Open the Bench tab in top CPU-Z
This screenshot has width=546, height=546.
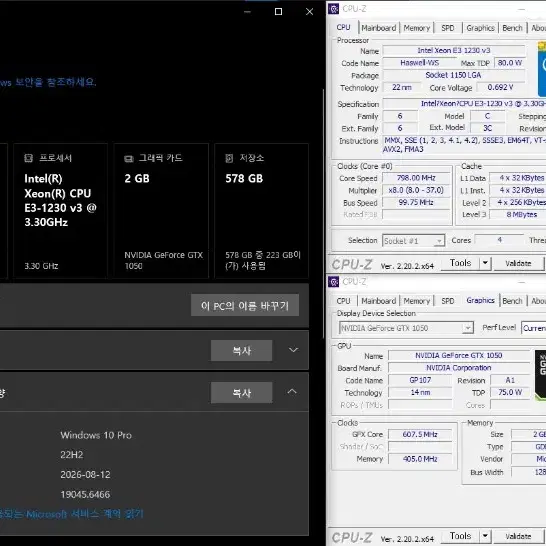[512, 28]
